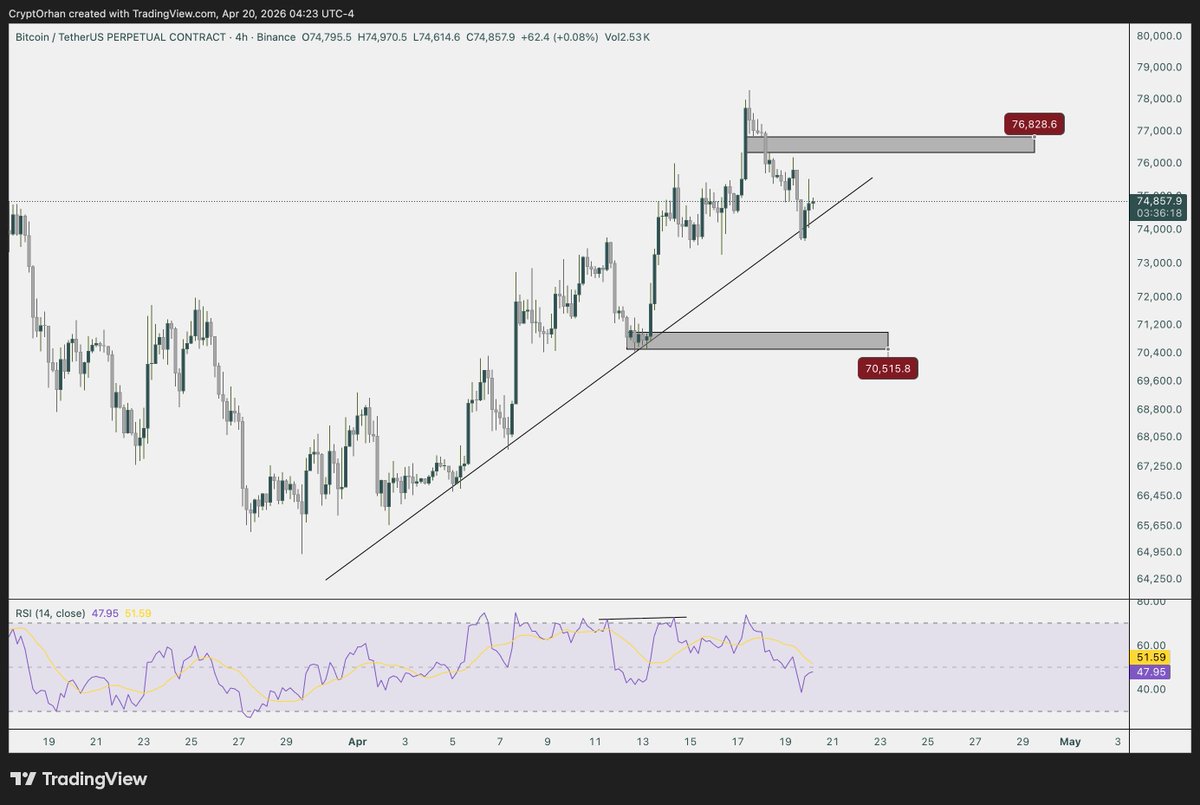
Task: Click the 76,000.0 price axis label
Action: click(x=1160, y=163)
